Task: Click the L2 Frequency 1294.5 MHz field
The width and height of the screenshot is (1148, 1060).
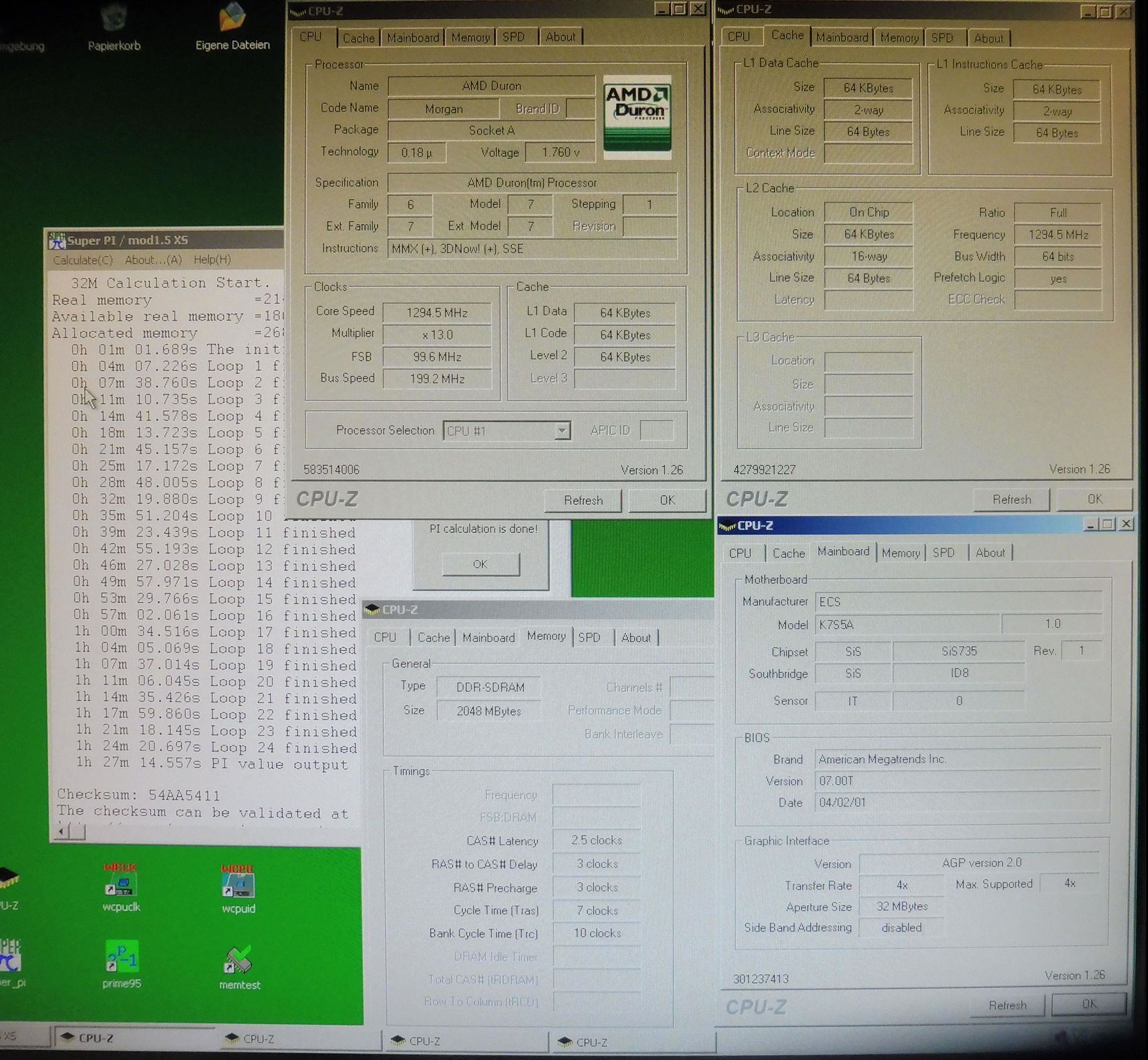Action: [1058, 235]
